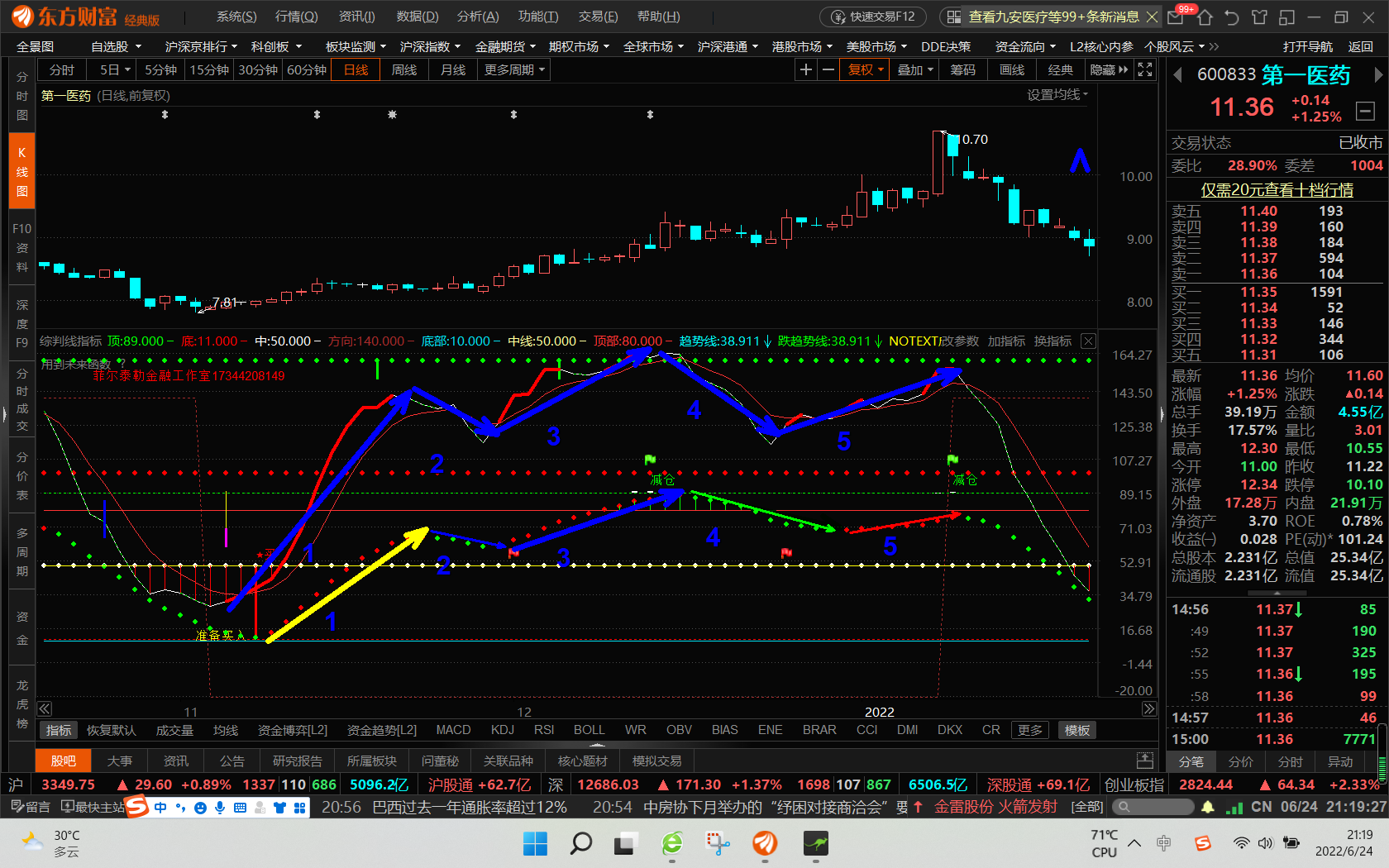This screenshot has width=1389, height=868.
Task: Go to next stock with right arrow
Action: (x=1377, y=75)
